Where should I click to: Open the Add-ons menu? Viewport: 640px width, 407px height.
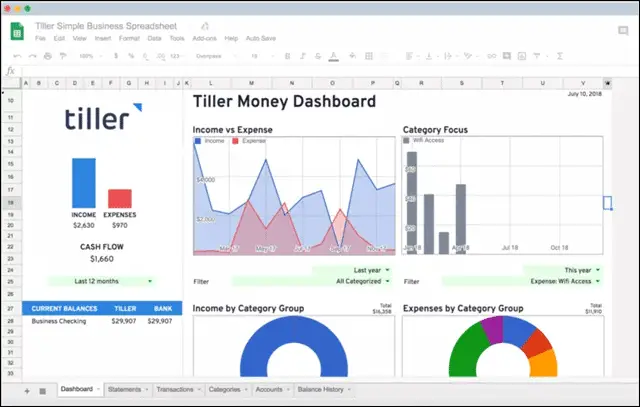coord(204,38)
